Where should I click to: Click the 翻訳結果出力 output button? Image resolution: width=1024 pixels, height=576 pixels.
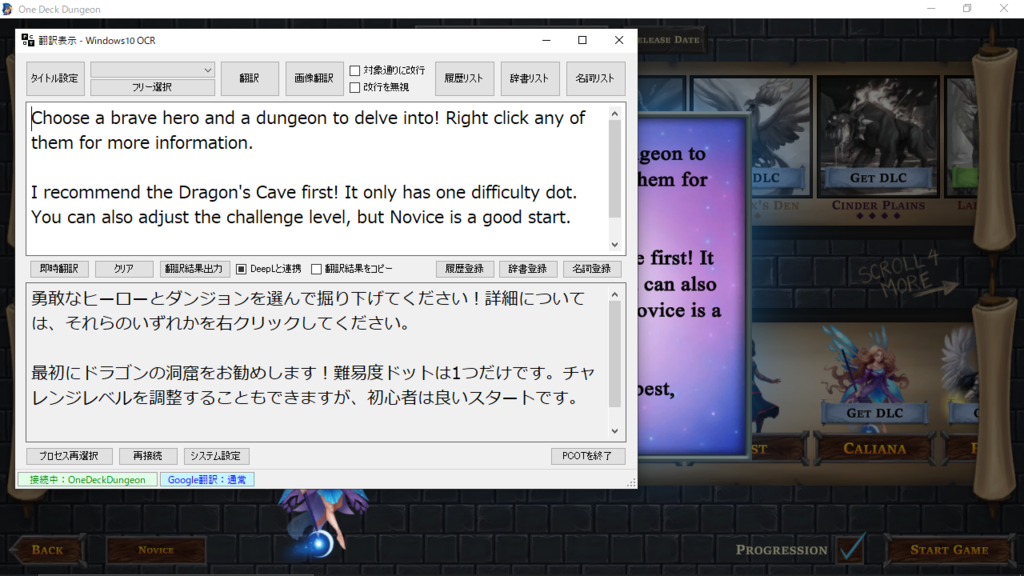(194, 268)
